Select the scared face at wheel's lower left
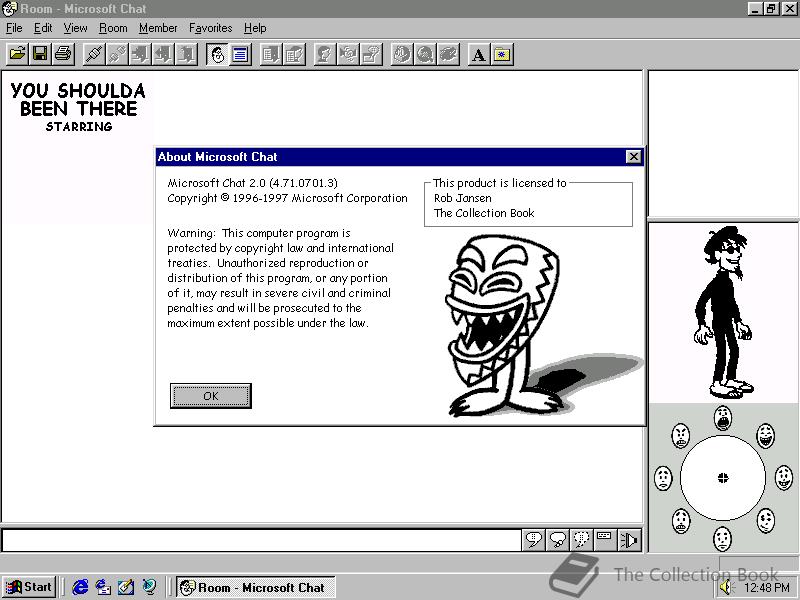The image size is (800, 600). [x=681, y=521]
